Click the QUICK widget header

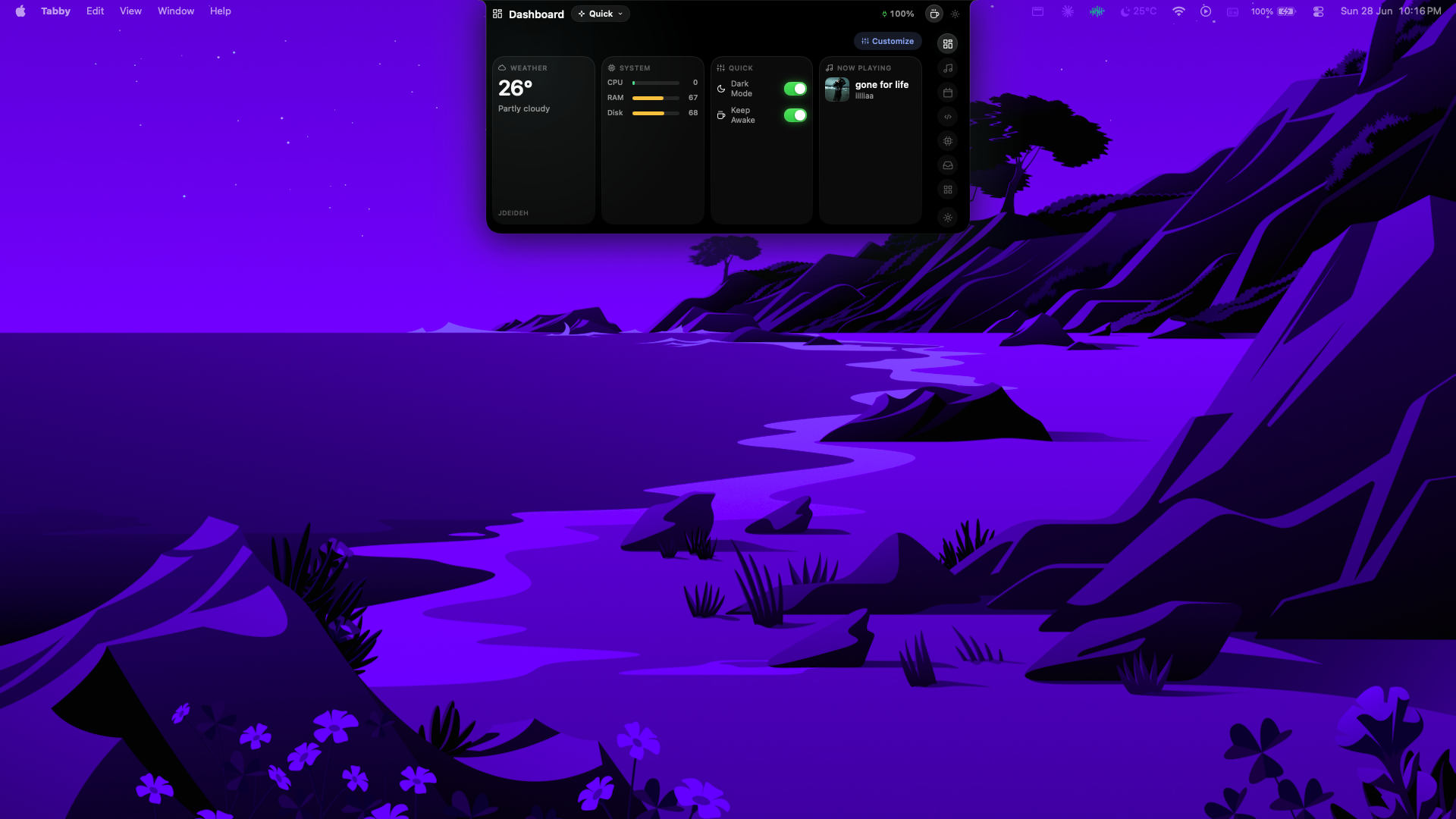pos(735,68)
